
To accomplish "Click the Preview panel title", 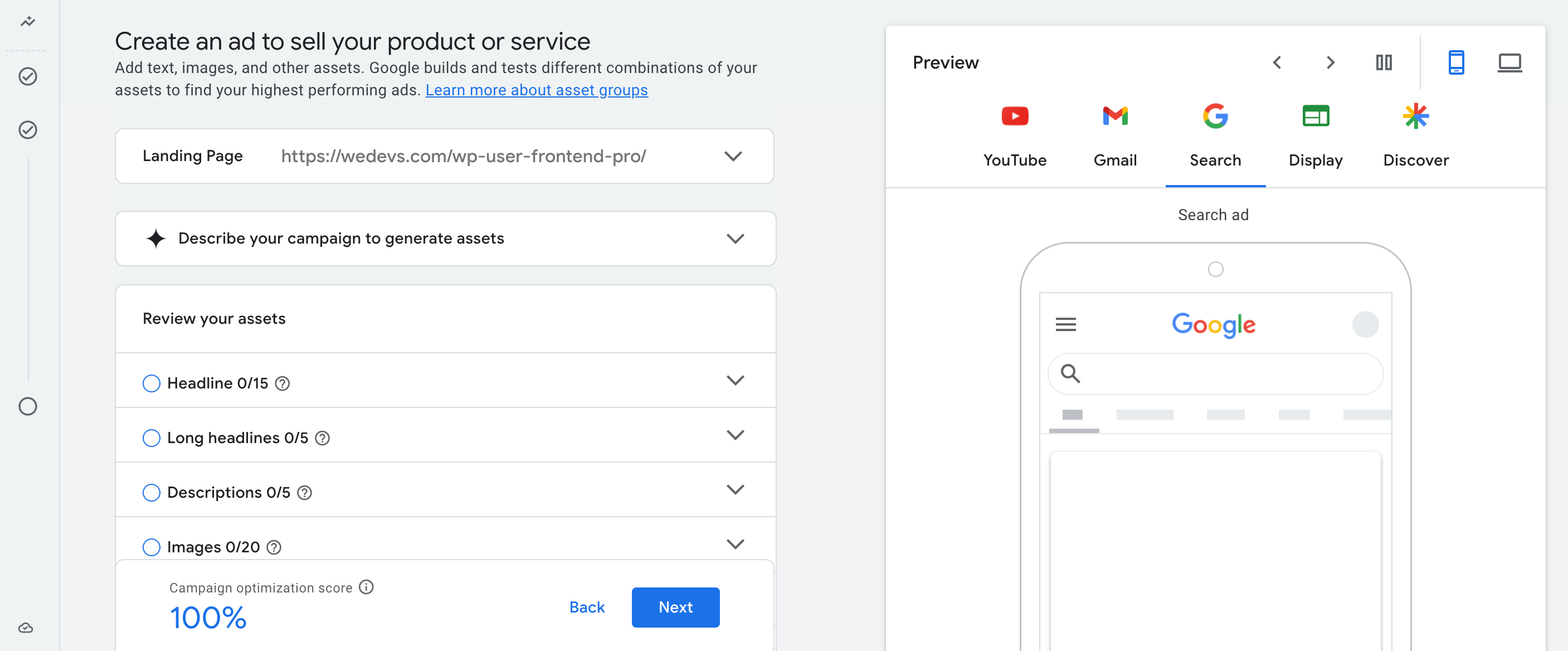I will point(946,62).
